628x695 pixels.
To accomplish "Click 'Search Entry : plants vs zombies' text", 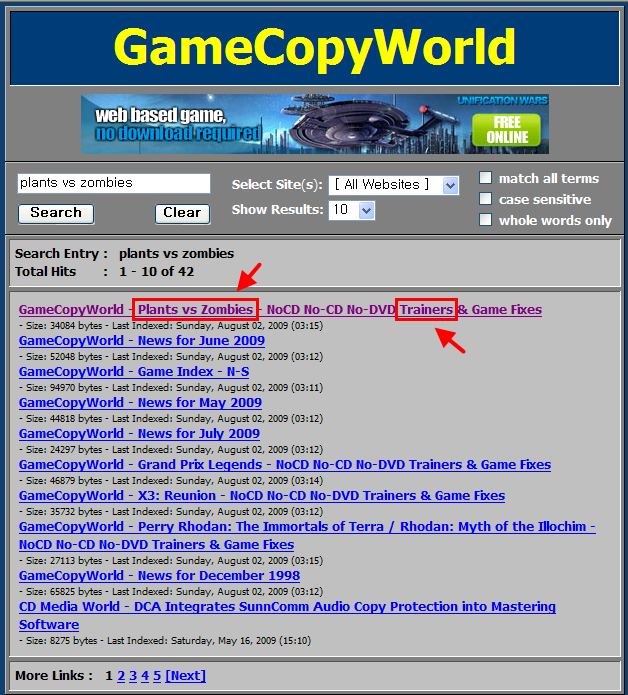I will coord(124,254).
